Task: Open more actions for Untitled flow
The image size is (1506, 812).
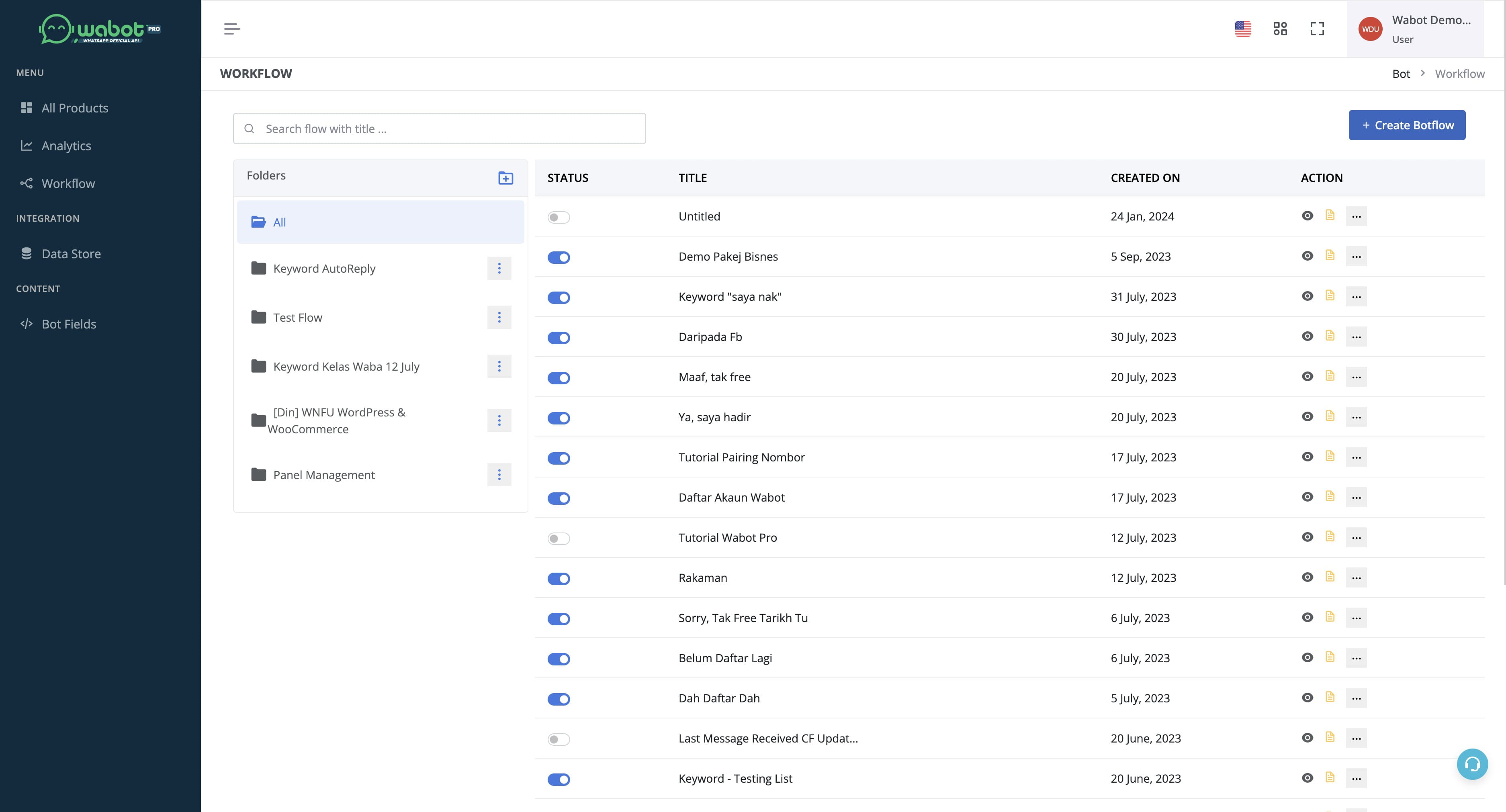Action: [1357, 216]
